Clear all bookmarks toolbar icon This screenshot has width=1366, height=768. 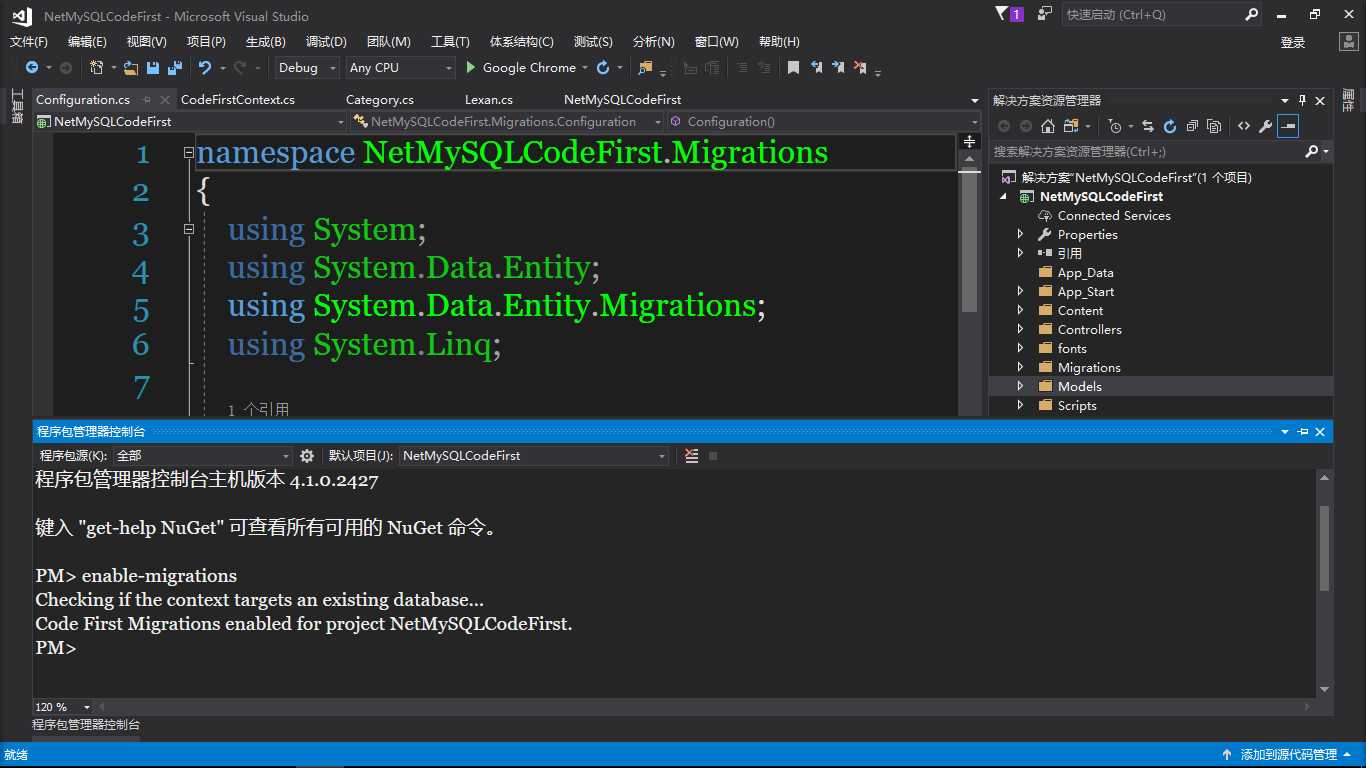click(x=861, y=67)
